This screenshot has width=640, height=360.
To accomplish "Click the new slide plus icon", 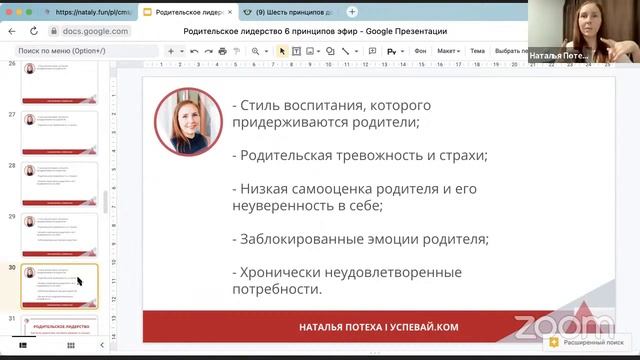I will (x=171, y=51).
